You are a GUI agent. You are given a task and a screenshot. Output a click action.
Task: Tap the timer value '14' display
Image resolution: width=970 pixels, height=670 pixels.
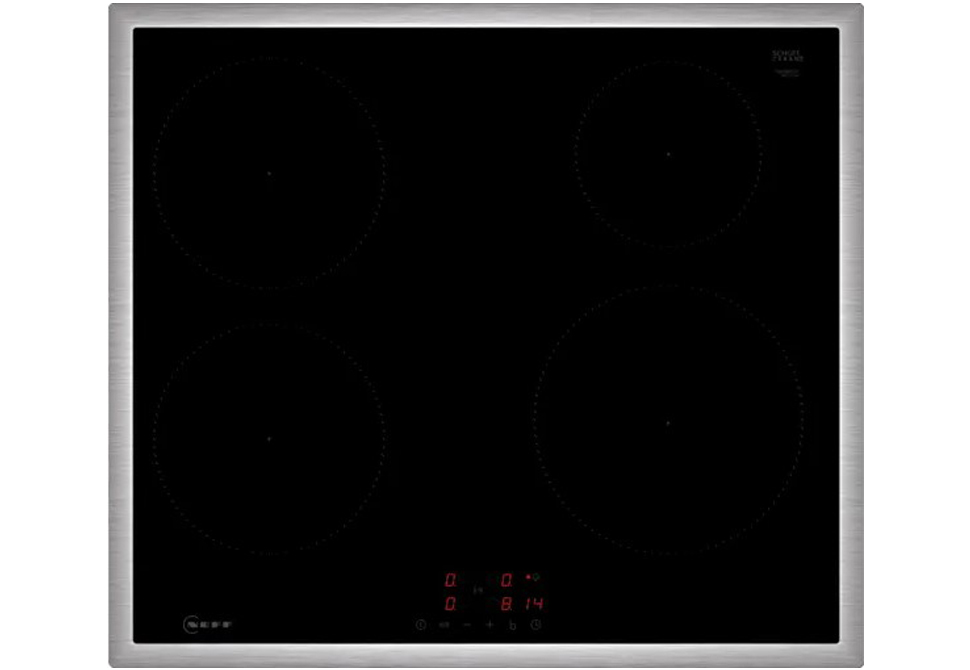[534, 603]
